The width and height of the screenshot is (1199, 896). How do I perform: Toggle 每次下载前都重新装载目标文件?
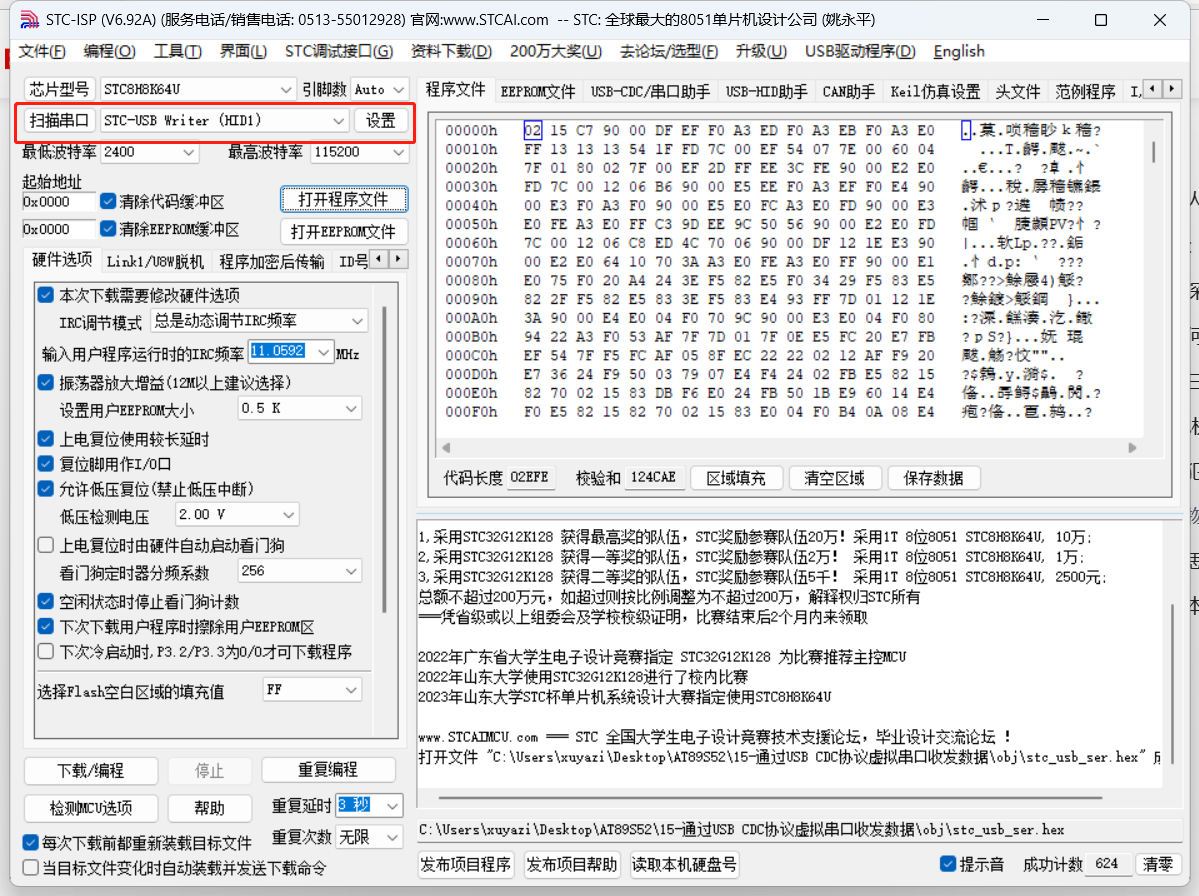[x=31, y=842]
